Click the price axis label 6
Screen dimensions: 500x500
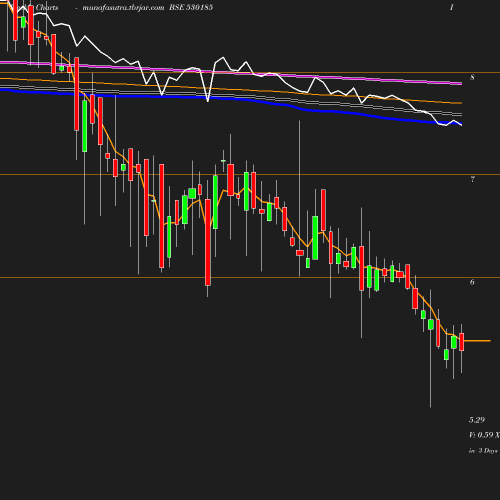[472, 282]
